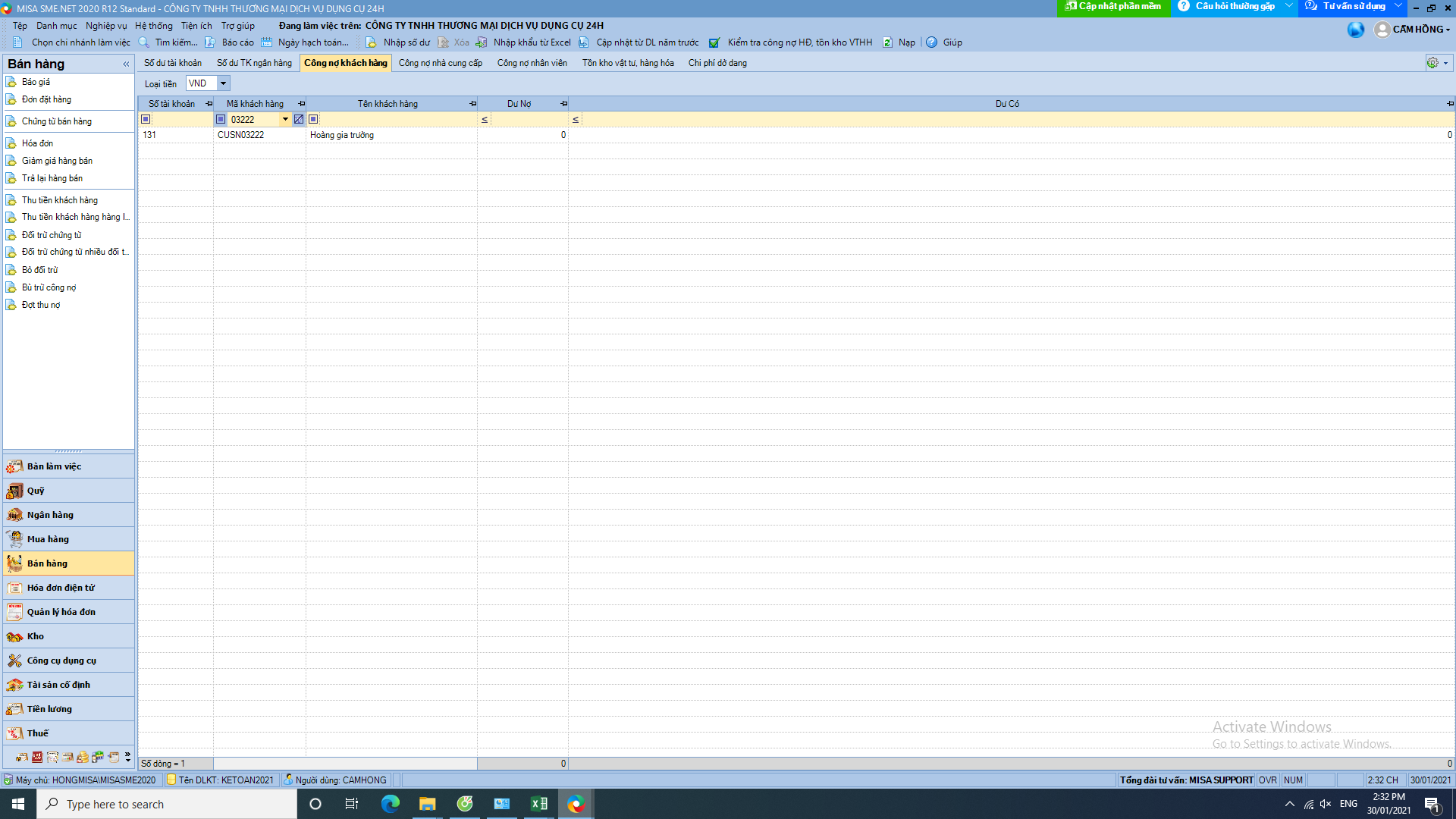
Task: Toggle pin on Tên khách hàng column
Action: click(x=472, y=104)
